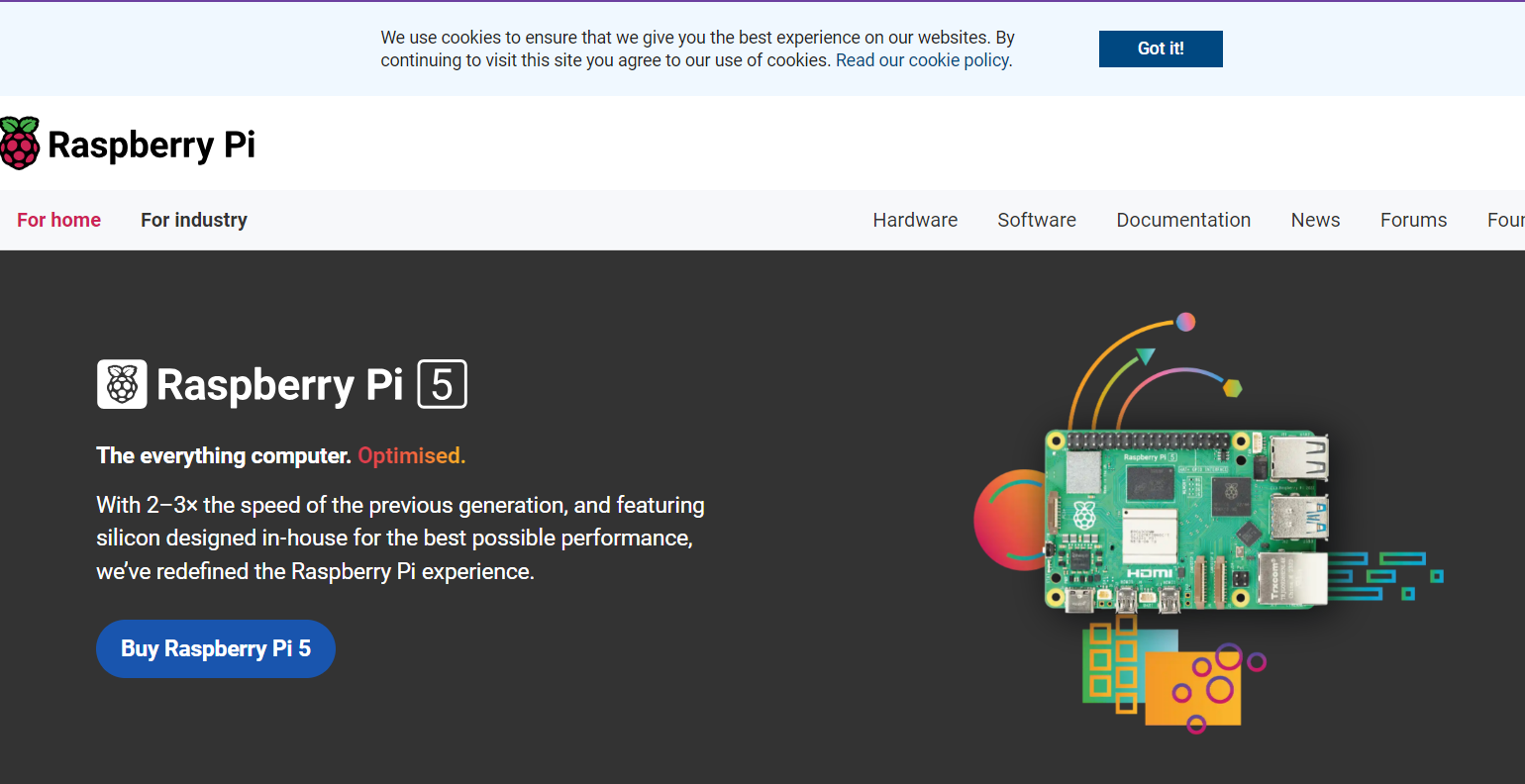Click the paragraph starting With 2–3× the speed
The width and height of the screenshot is (1525, 784).
point(400,538)
